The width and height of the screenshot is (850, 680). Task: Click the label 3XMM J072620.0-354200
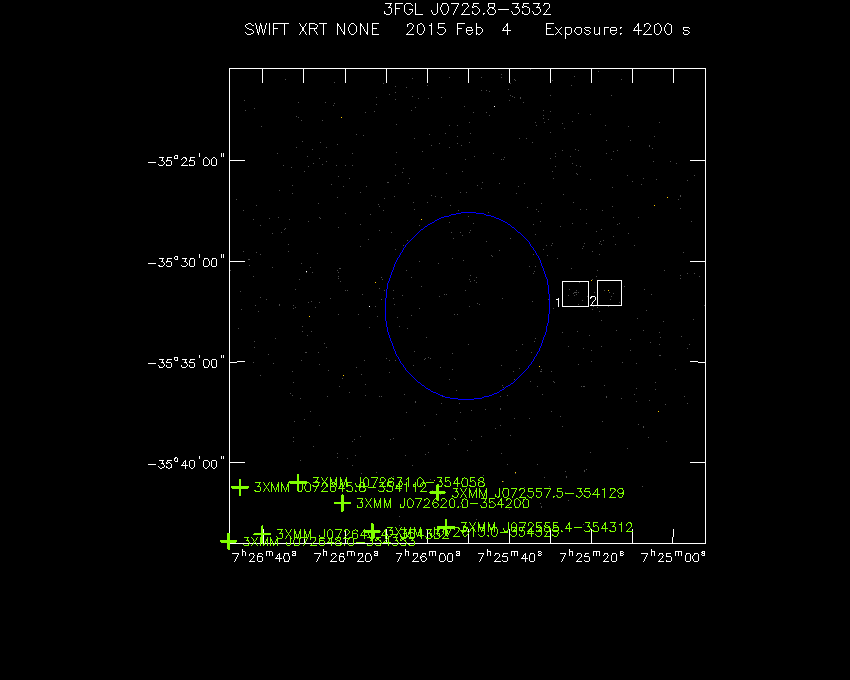tap(442, 503)
